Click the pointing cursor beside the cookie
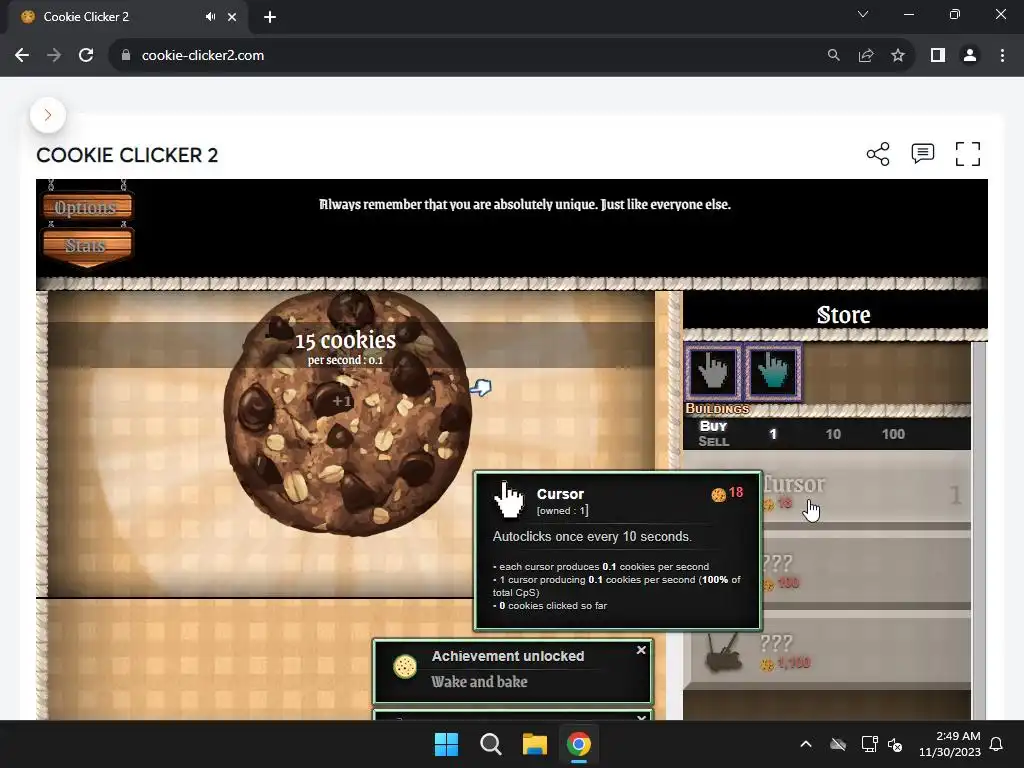Screen dimensions: 1024x768 tap(481, 388)
